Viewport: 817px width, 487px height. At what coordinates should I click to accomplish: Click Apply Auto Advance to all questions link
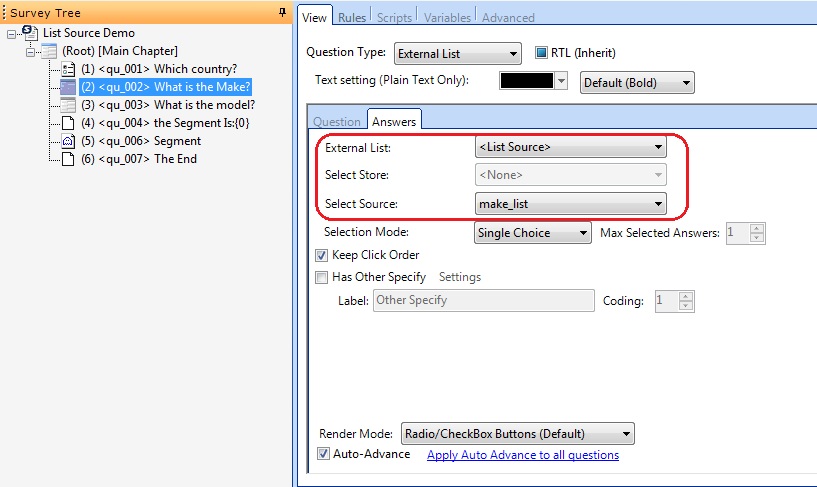click(523, 455)
